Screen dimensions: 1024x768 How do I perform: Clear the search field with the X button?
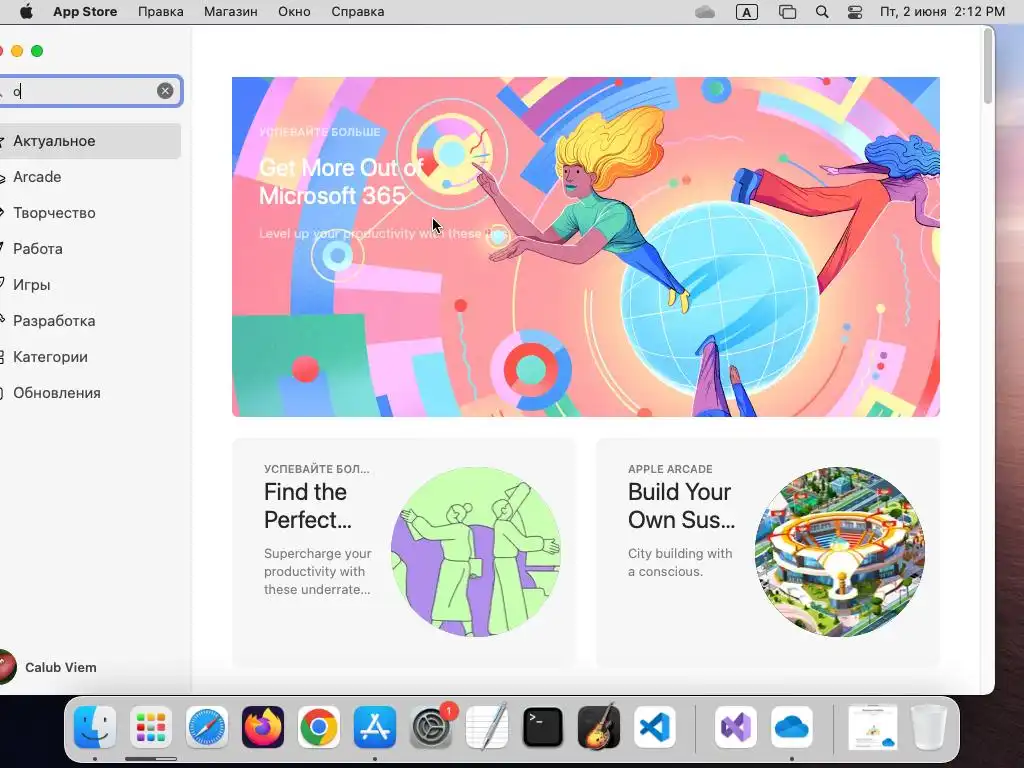165,91
